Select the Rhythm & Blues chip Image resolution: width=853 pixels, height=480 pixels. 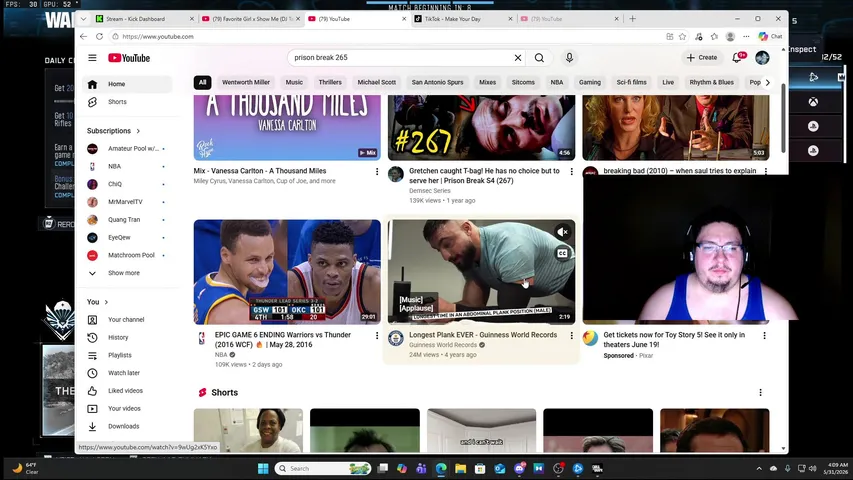pyautogui.click(x=712, y=82)
